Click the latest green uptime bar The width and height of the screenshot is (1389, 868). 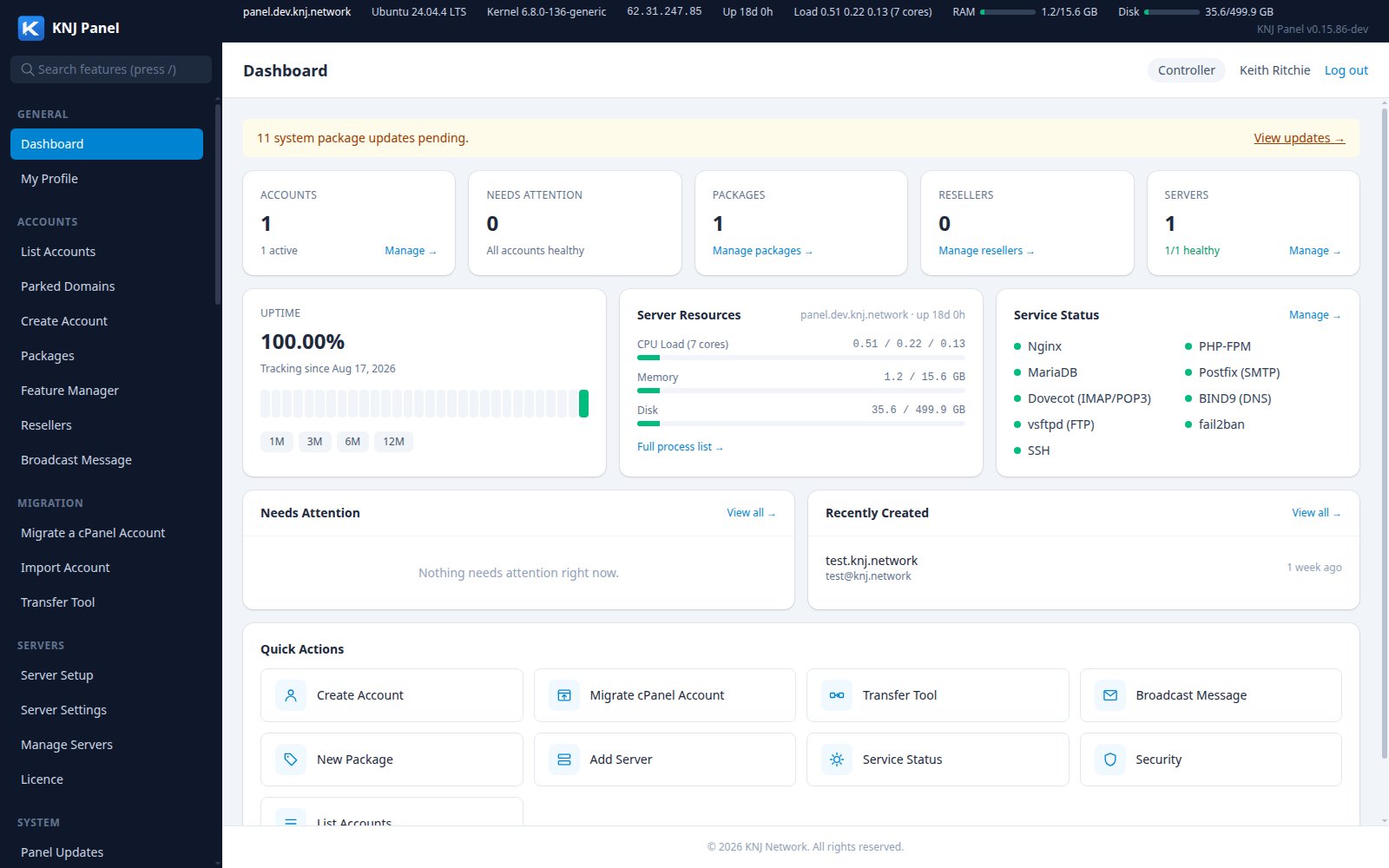584,404
